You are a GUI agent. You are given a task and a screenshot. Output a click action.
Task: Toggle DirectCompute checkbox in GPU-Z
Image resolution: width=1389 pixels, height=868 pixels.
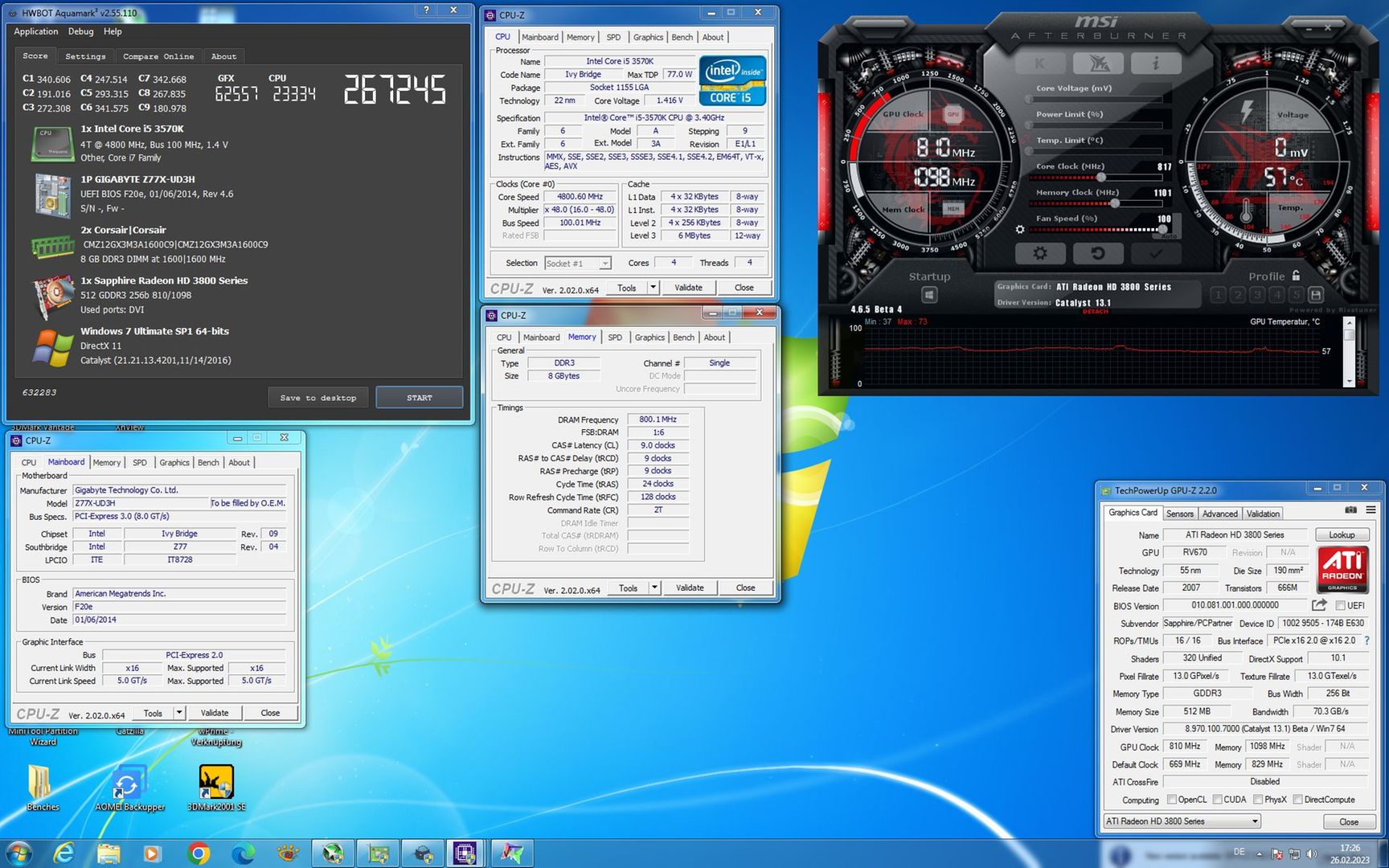1297,799
